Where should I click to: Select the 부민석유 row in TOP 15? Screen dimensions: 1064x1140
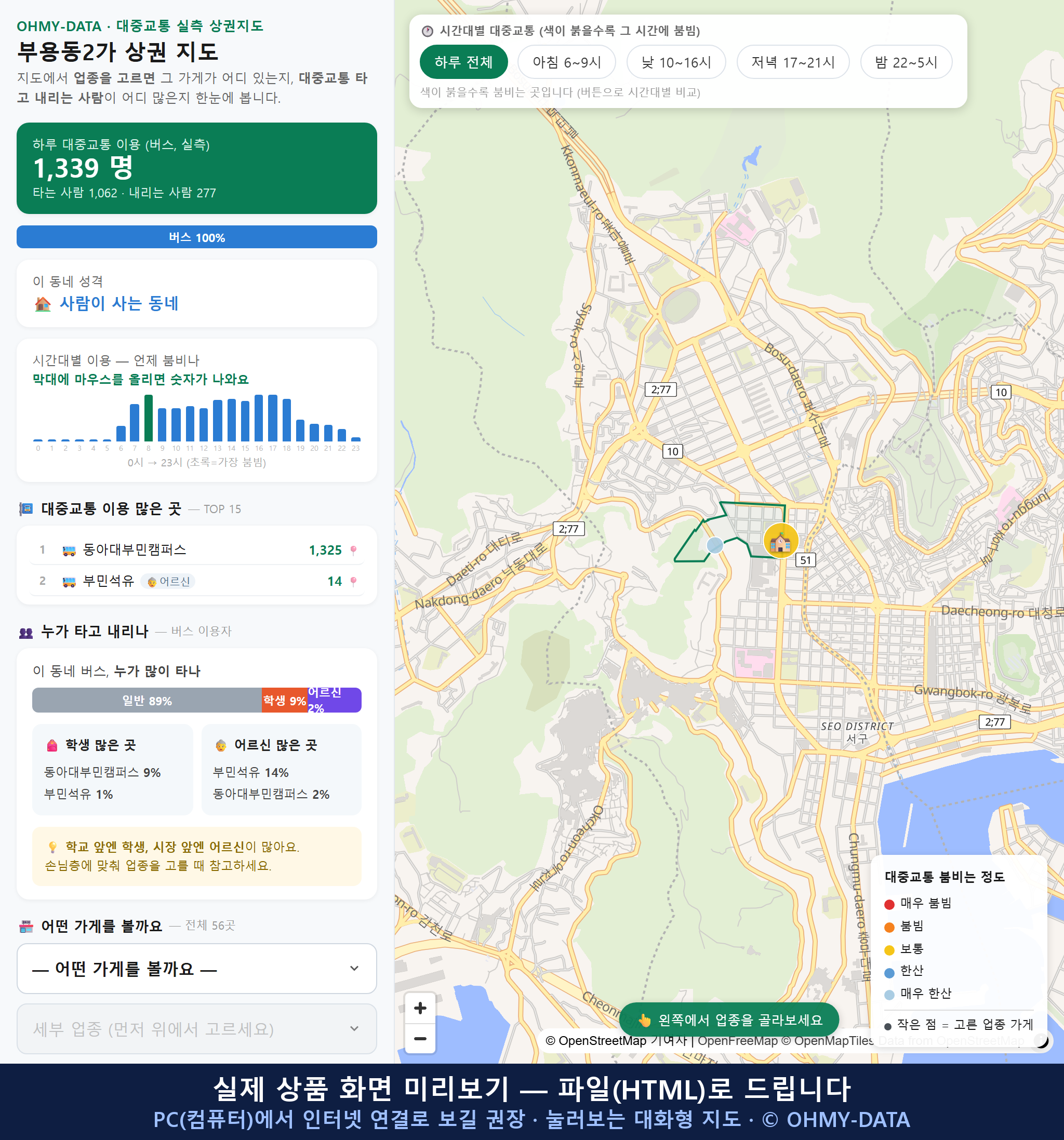pos(197,581)
